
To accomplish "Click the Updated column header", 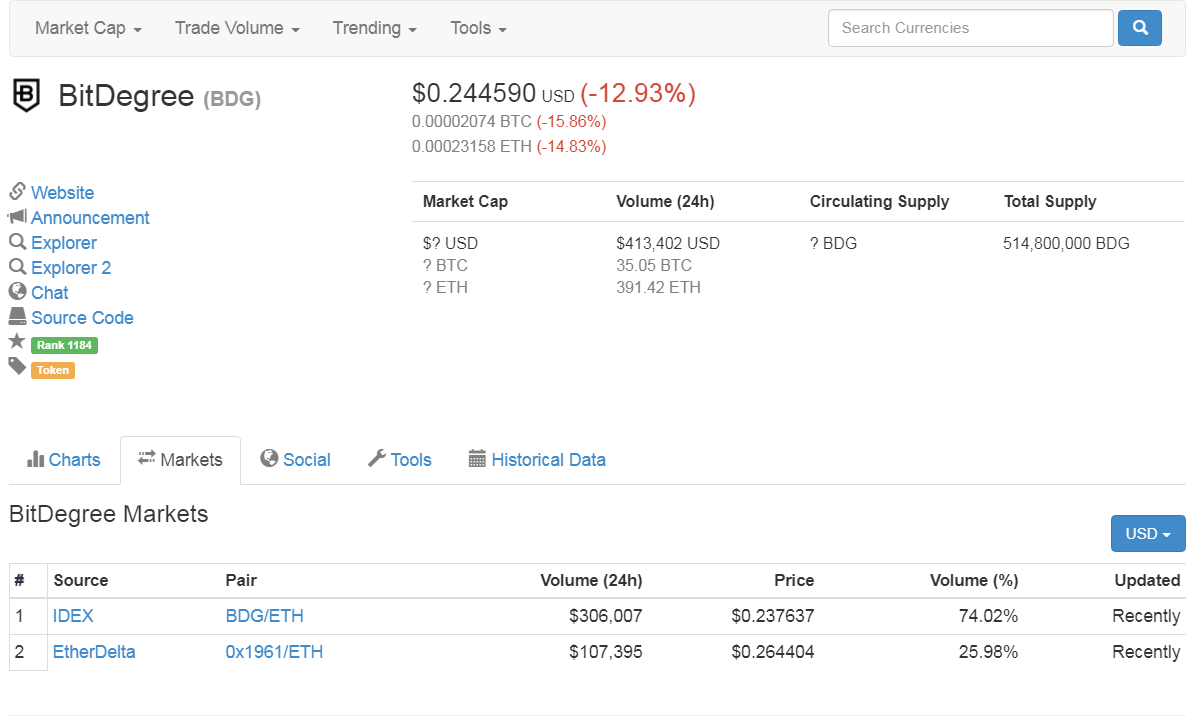I will (x=1147, y=580).
